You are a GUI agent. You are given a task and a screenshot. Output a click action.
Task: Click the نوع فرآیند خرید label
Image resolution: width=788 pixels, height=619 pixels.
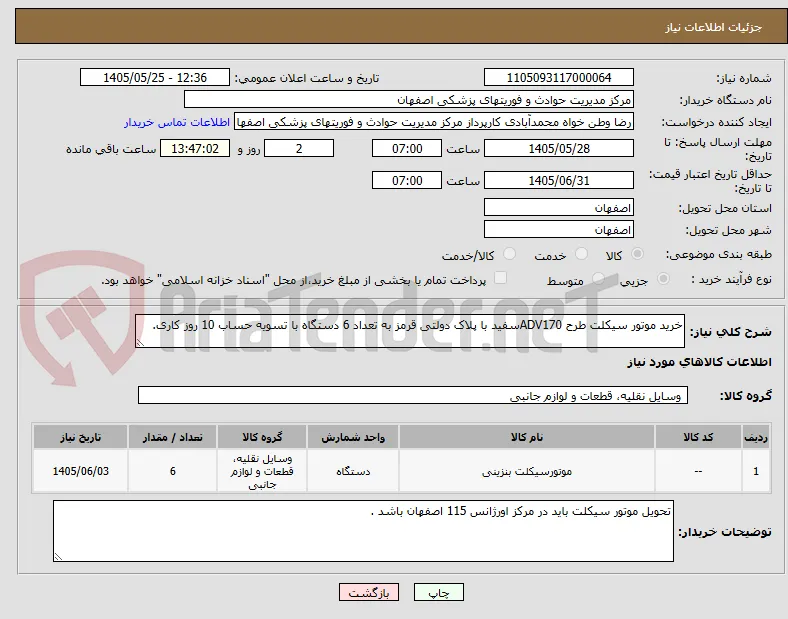click(731, 279)
